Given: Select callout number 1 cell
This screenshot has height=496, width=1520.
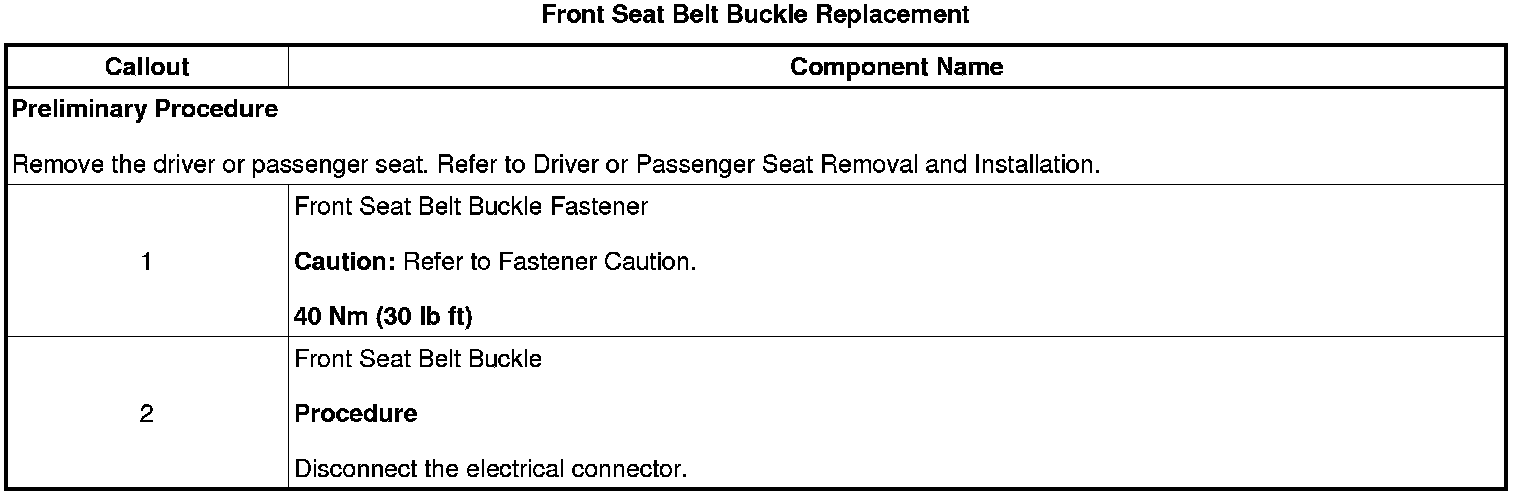Looking at the screenshot, I should (x=147, y=263).
